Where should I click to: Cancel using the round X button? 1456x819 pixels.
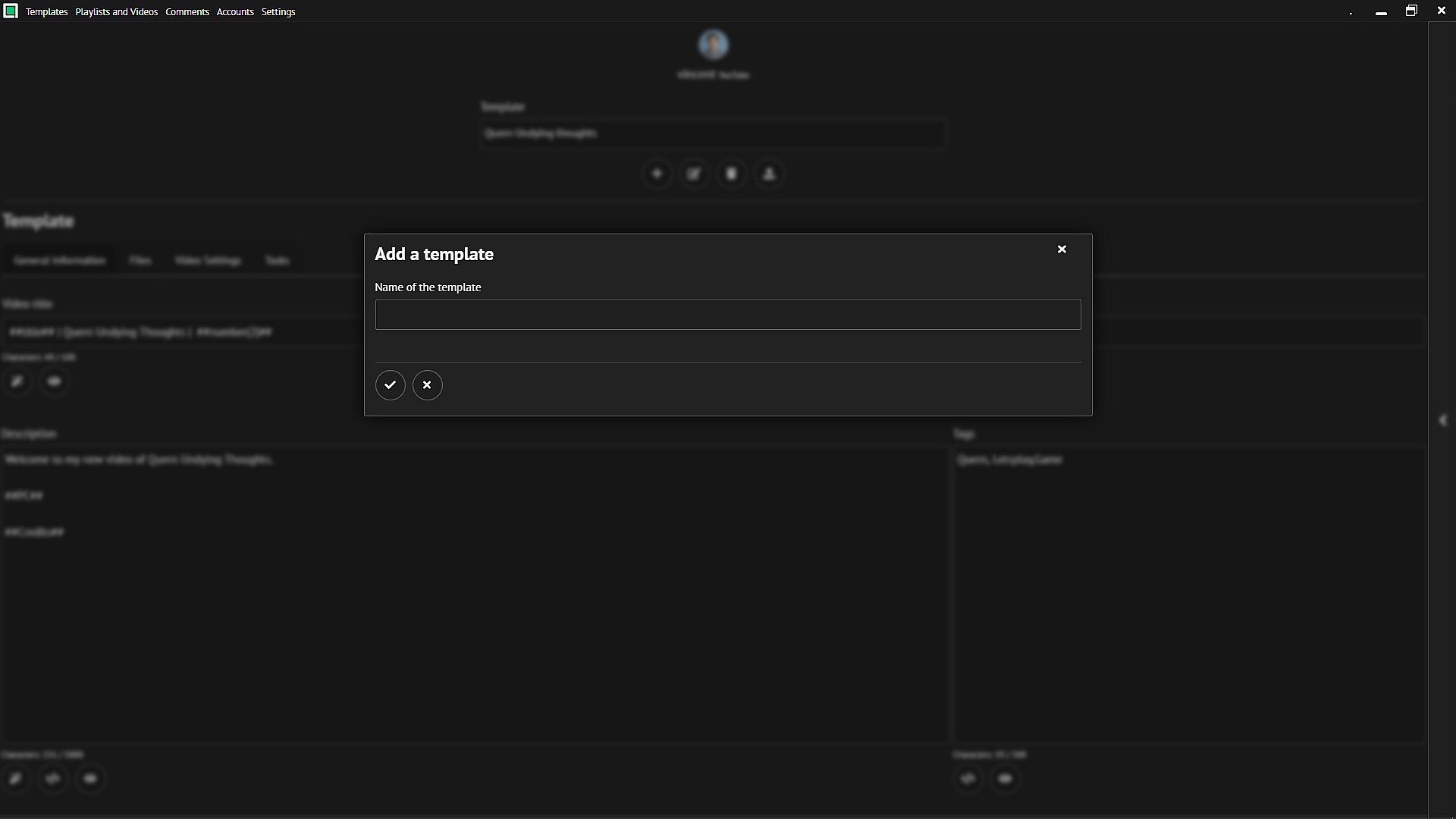[427, 385]
